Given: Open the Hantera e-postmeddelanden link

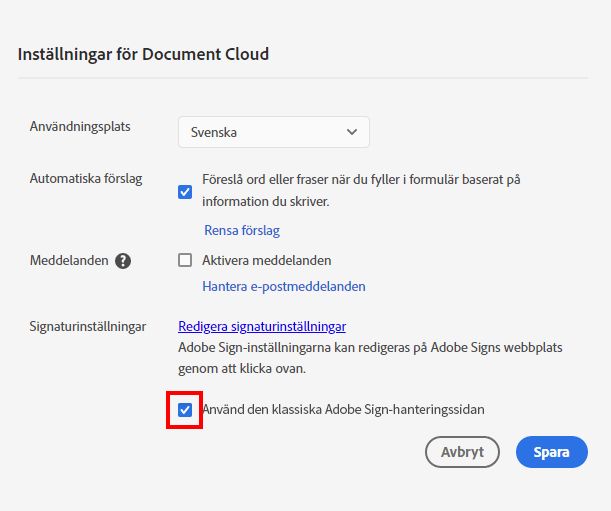Looking at the screenshot, I should coord(284,286).
